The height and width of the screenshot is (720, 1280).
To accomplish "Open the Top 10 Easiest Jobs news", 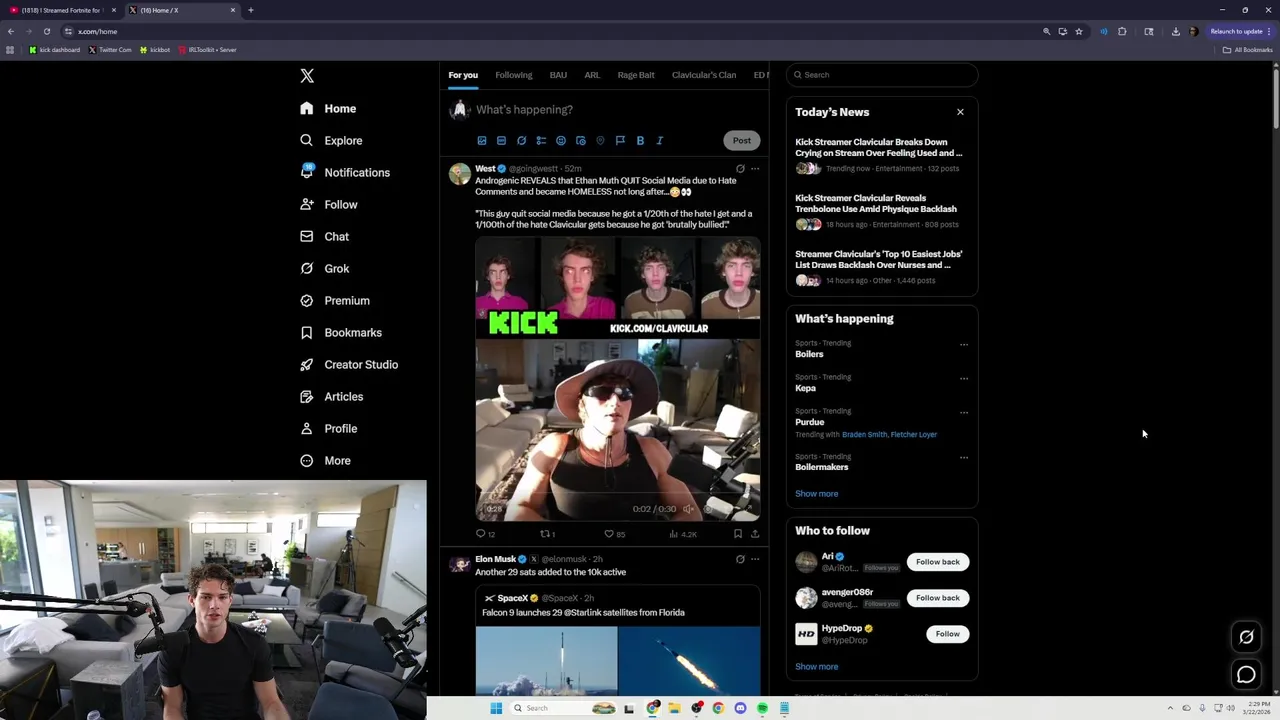I will pyautogui.click(x=879, y=259).
